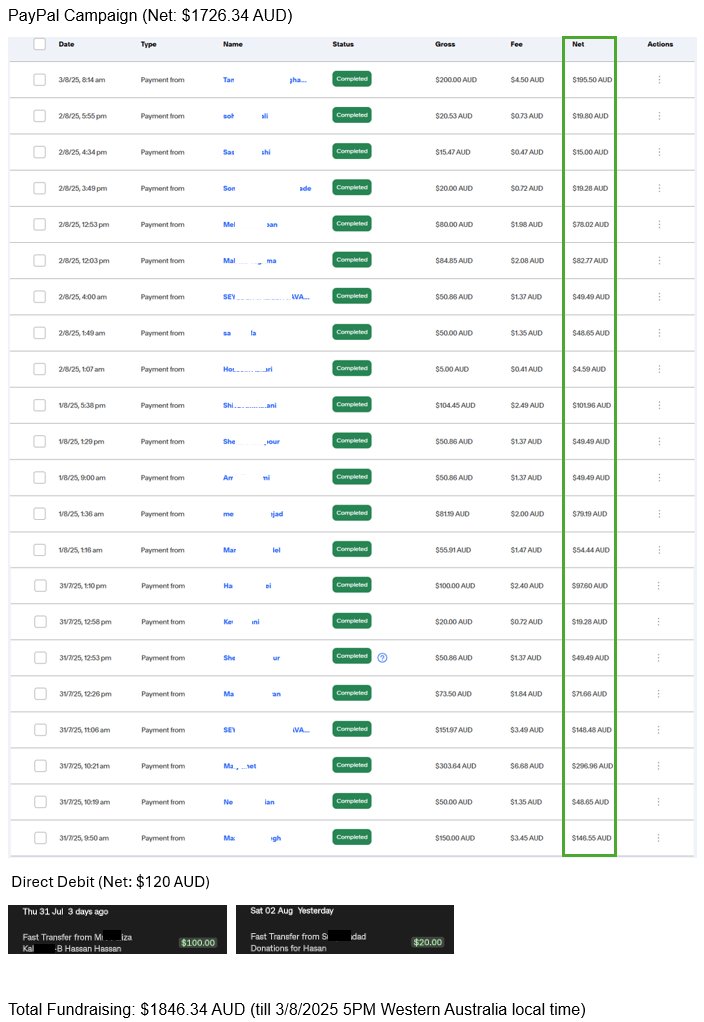
Task: Open the SEY... payer link on 2/8/25 4:00 am row
Action: point(266,297)
